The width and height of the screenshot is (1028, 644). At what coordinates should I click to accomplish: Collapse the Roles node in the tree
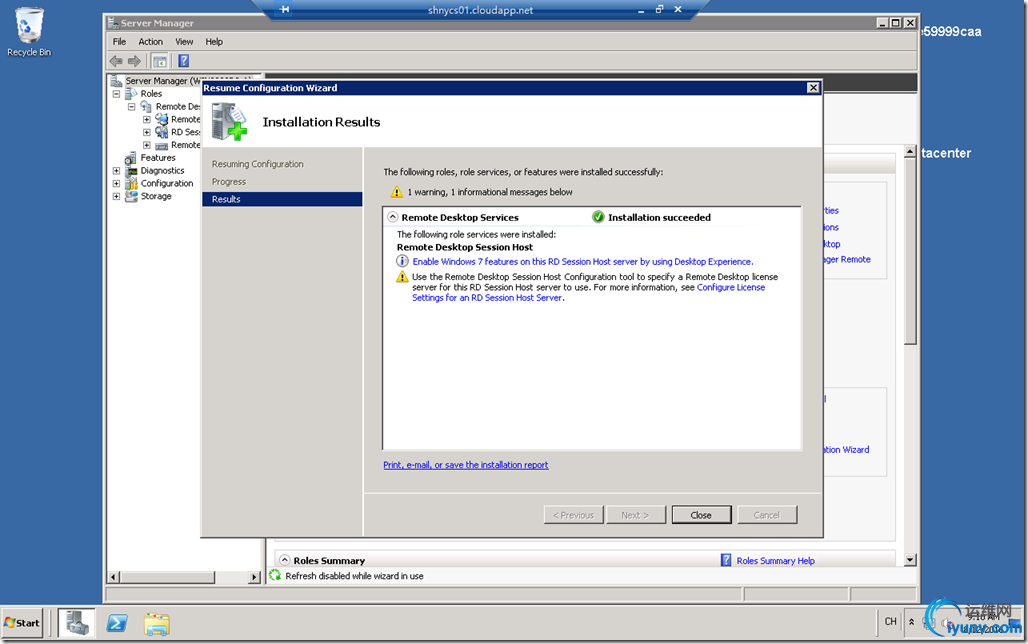click(x=116, y=94)
